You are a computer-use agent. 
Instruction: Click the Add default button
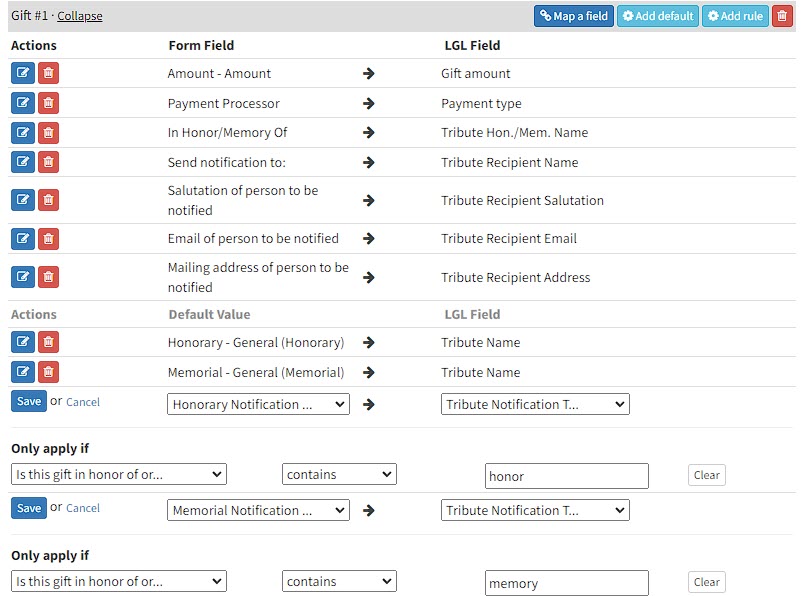coord(657,16)
